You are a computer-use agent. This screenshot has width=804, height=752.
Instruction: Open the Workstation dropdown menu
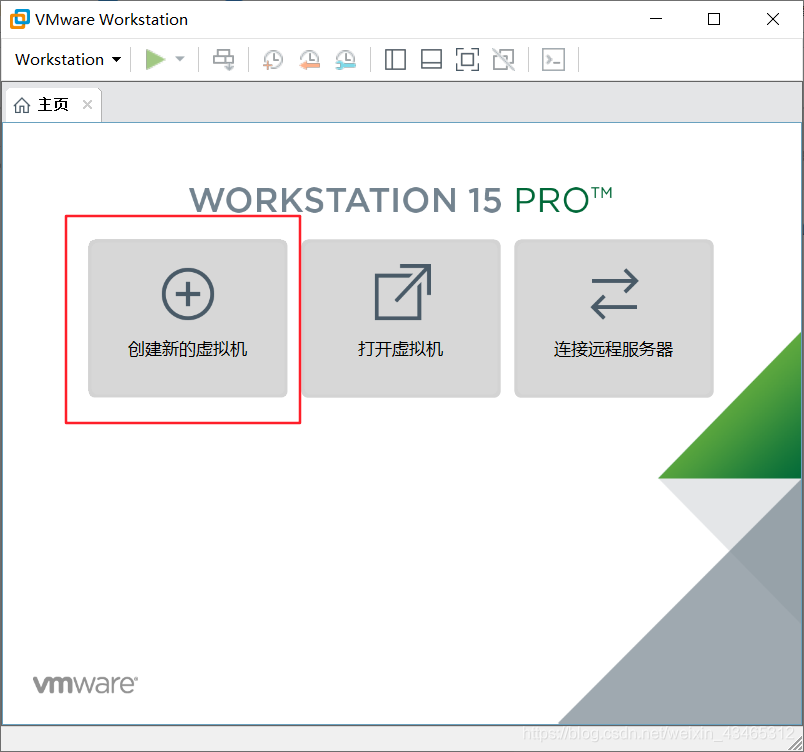[68, 59]
